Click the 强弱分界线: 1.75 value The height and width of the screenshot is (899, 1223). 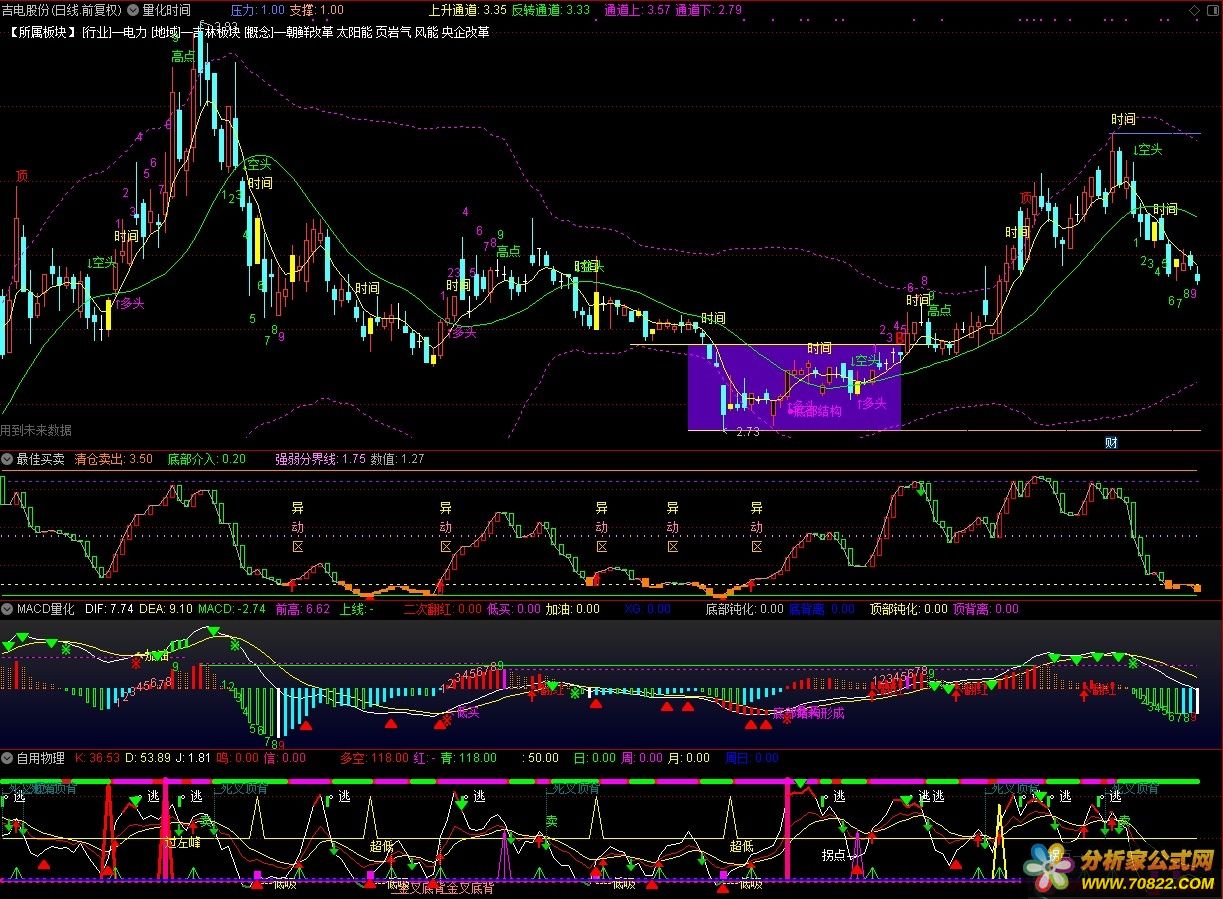point(320,459)
